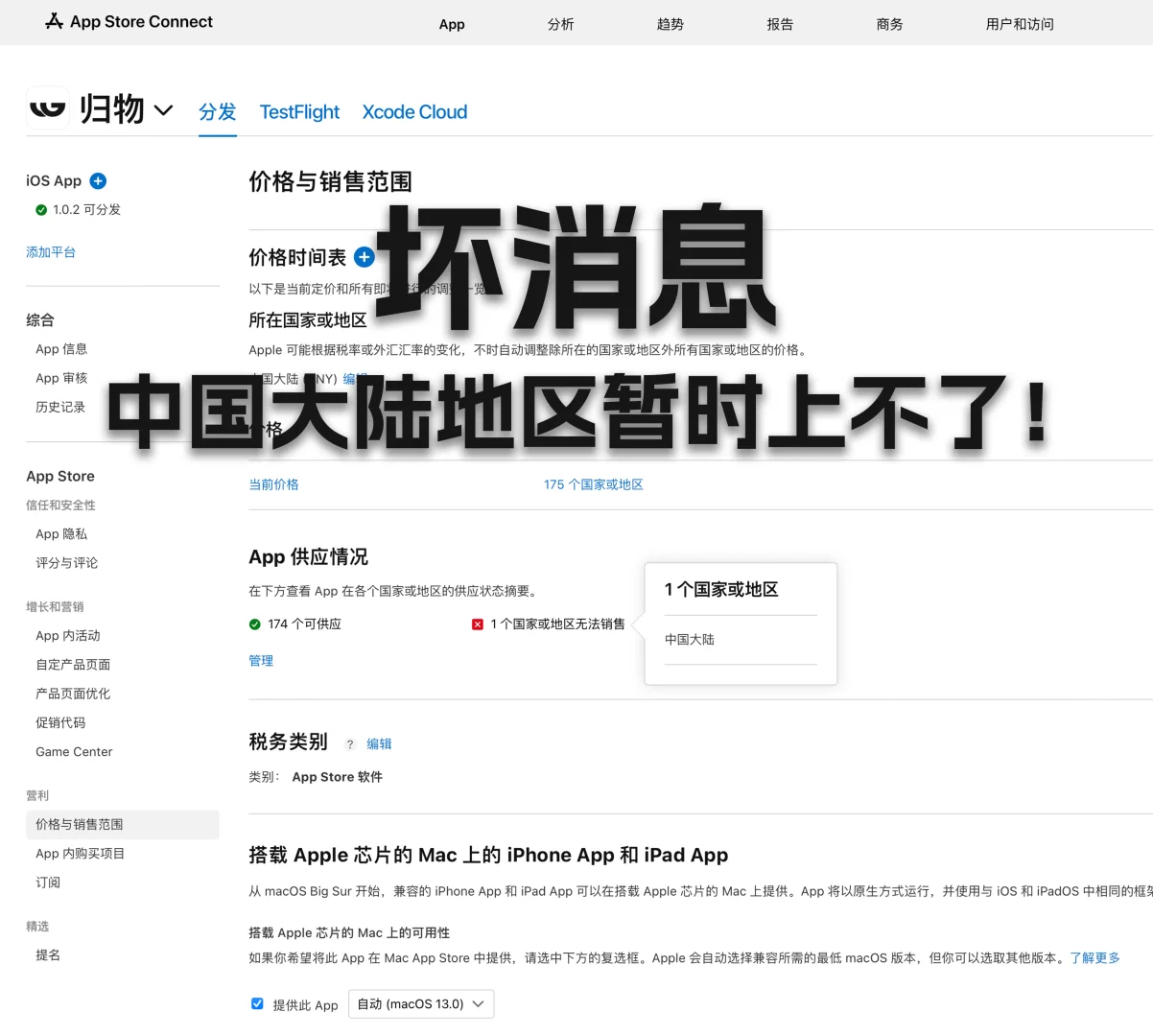
Task: Open the 175 个国家或地区 link
Action: (x=593, y=484)
